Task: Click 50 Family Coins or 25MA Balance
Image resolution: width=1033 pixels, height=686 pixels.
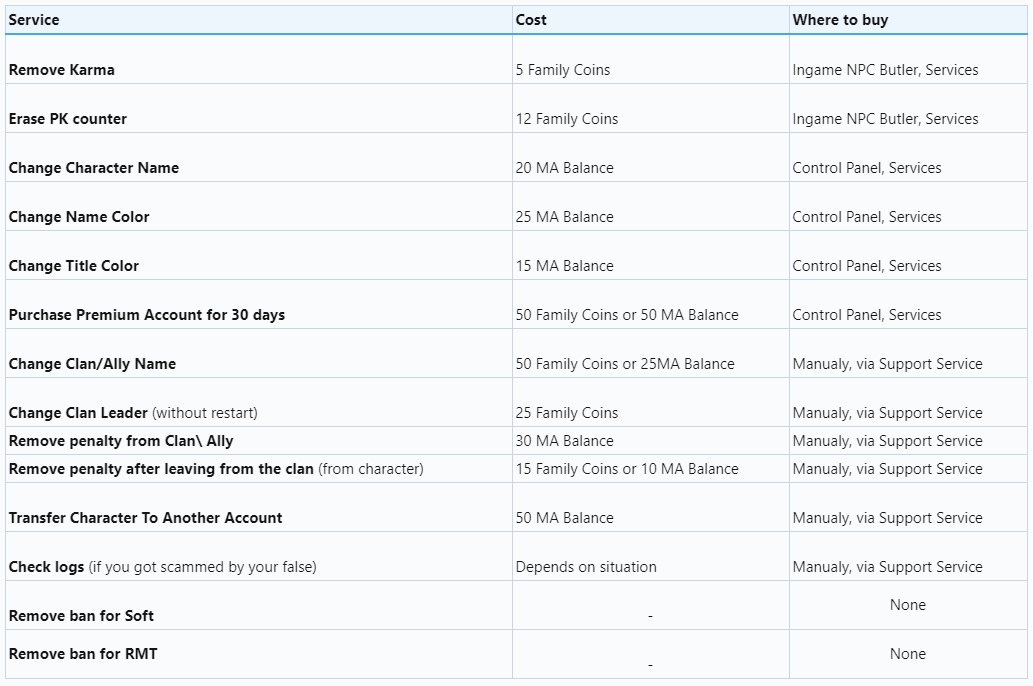Action: tap(625, 364)
